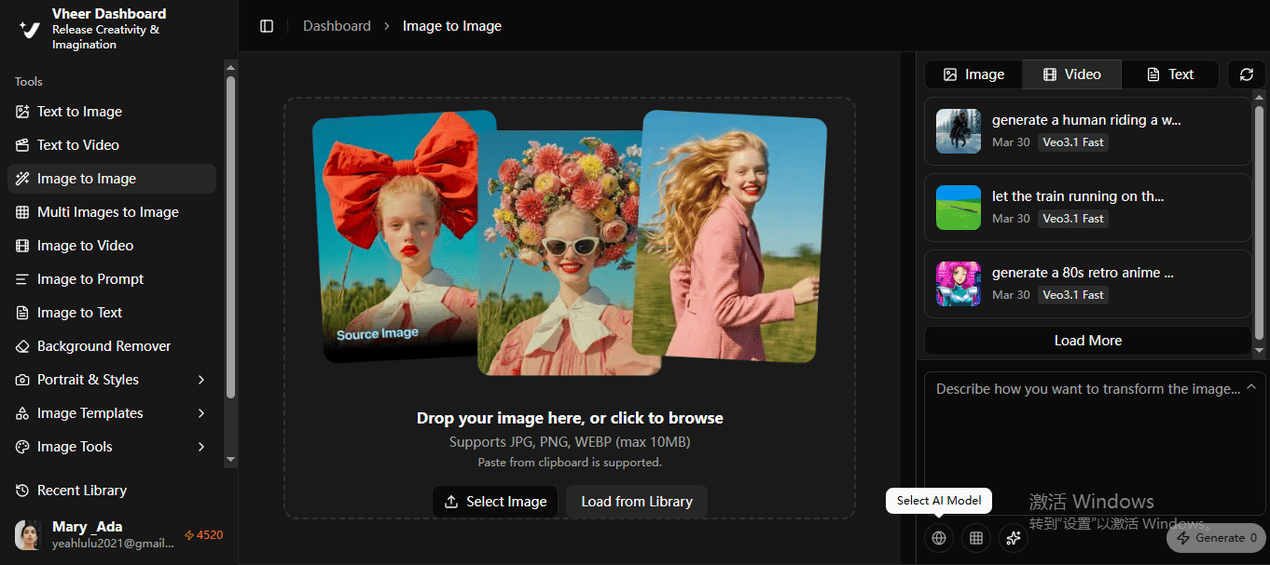Image resolution: width=1270 pixels, height=565 pixels.
Task: Click the Image Templates shapes icon
Action: point(22,413)
